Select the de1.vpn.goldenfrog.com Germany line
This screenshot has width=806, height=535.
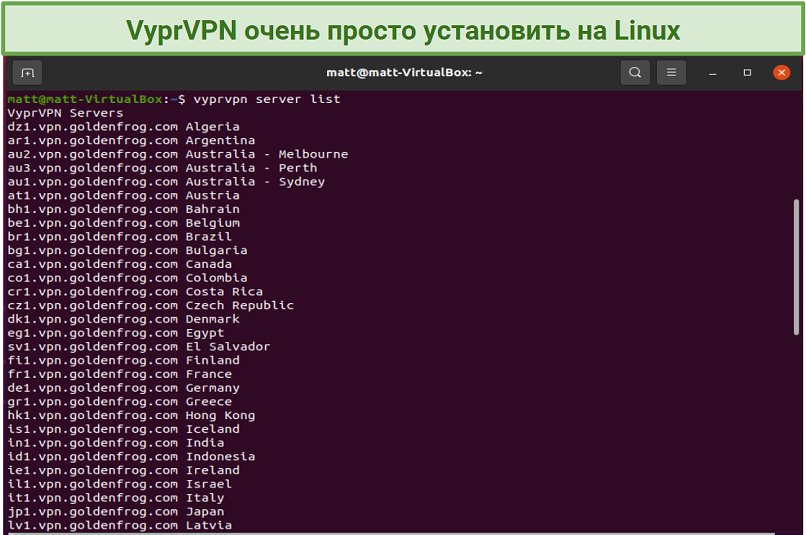pyautogui.click(x=123, y=388)
